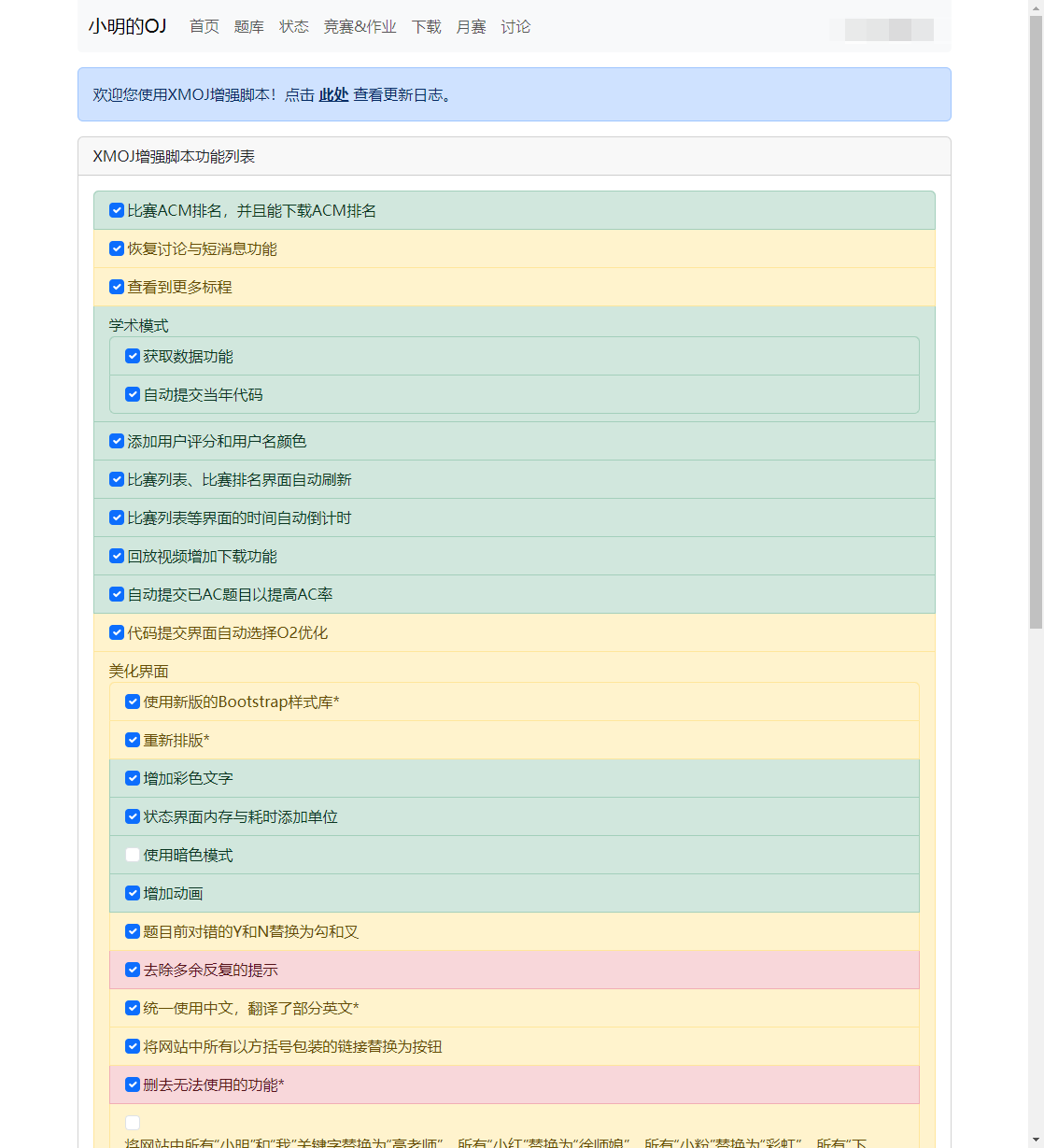Toggle the 查看到更多标程 checkbox
The width and height of the screenshot is (1044, 1148).
point(117,288)
